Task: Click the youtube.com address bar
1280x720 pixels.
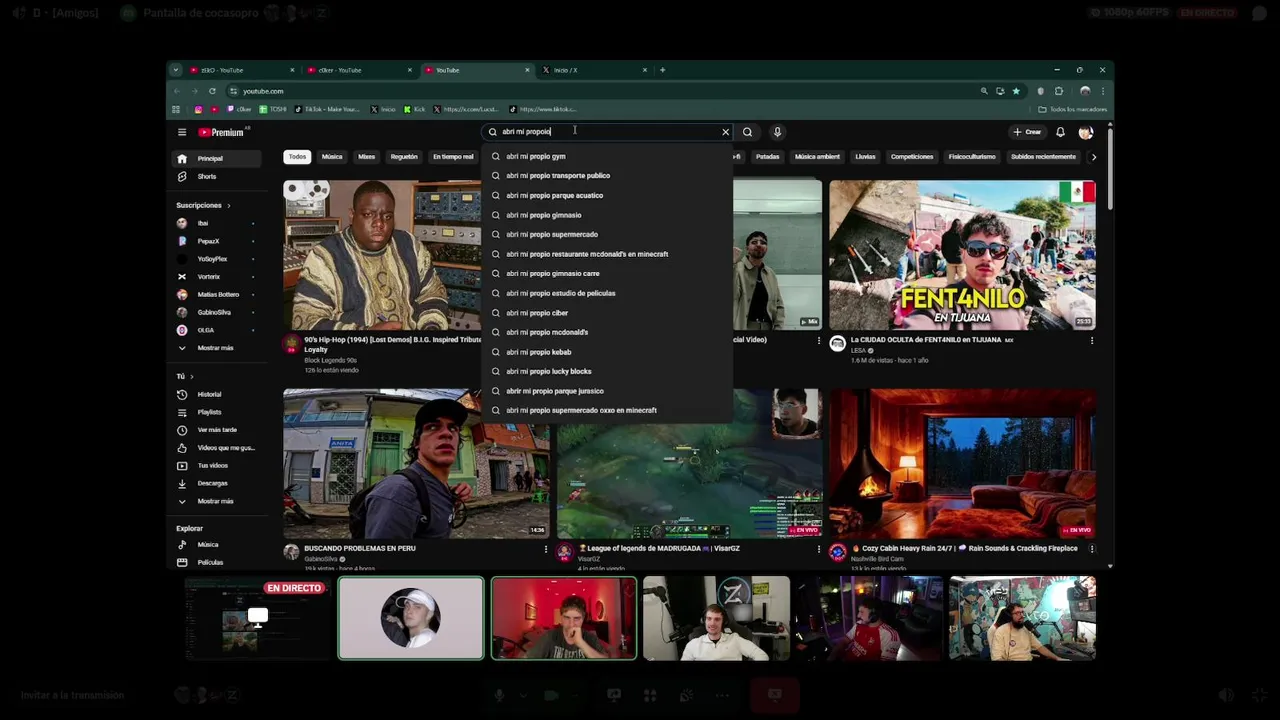Action: click(x=600, y=91)
